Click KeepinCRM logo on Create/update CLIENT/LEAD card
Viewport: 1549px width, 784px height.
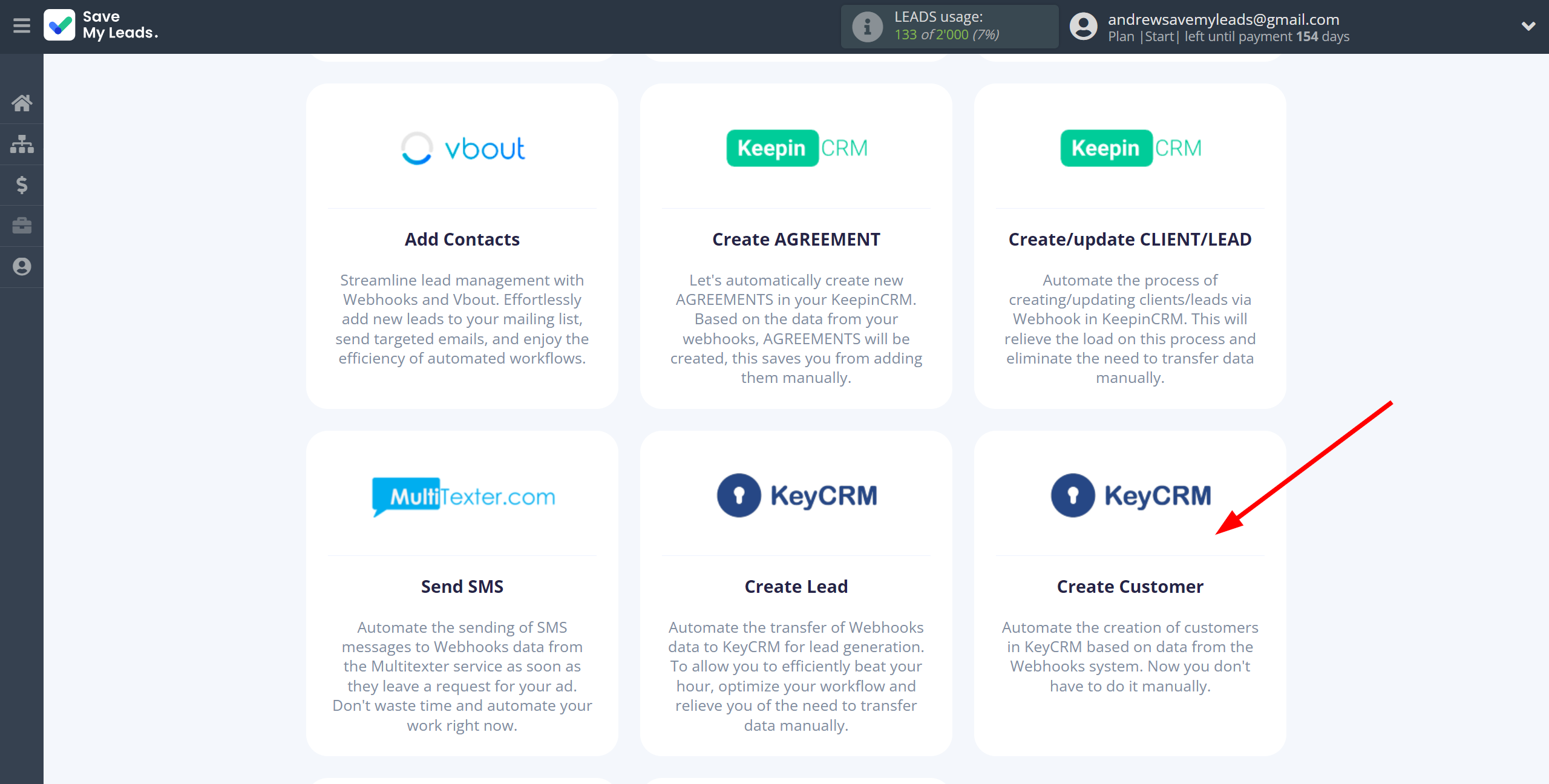(1130, 148)
